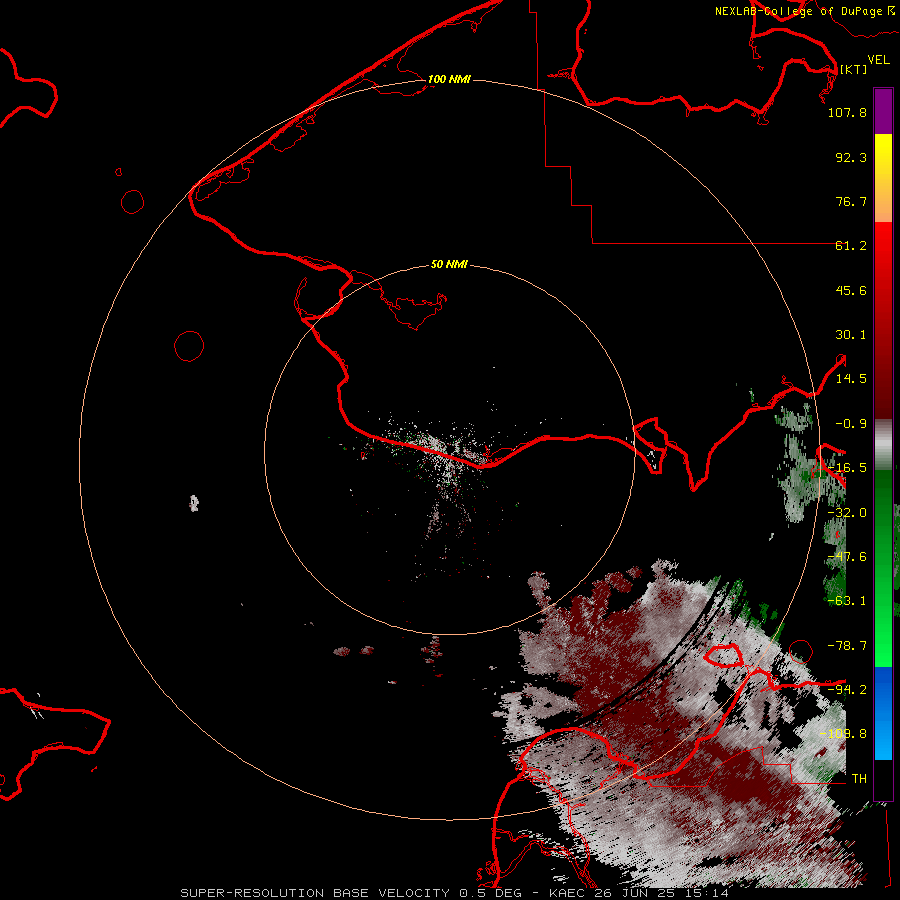Screen dimensions: 900x900
Task: Pick the black TH segment of the color bar
Action: click(883, 779)
